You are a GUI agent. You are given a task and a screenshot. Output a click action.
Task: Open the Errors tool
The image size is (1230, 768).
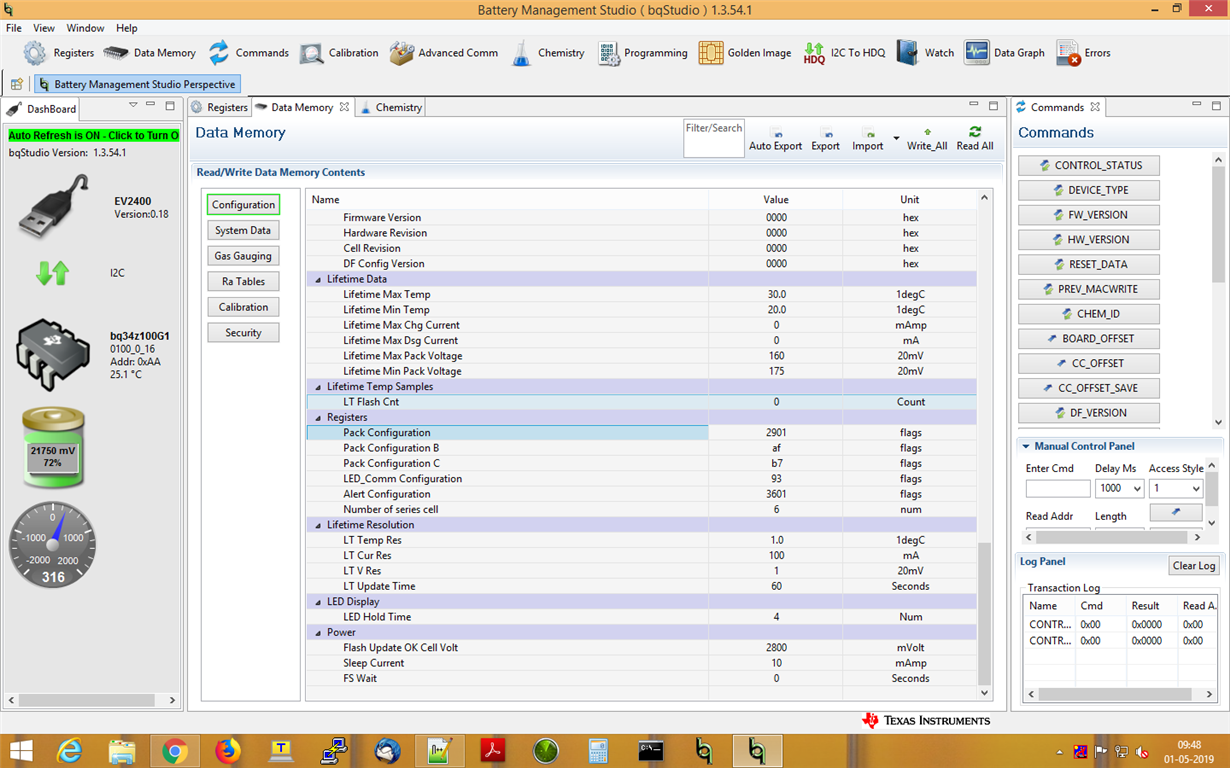click(x=1068, y=53)
